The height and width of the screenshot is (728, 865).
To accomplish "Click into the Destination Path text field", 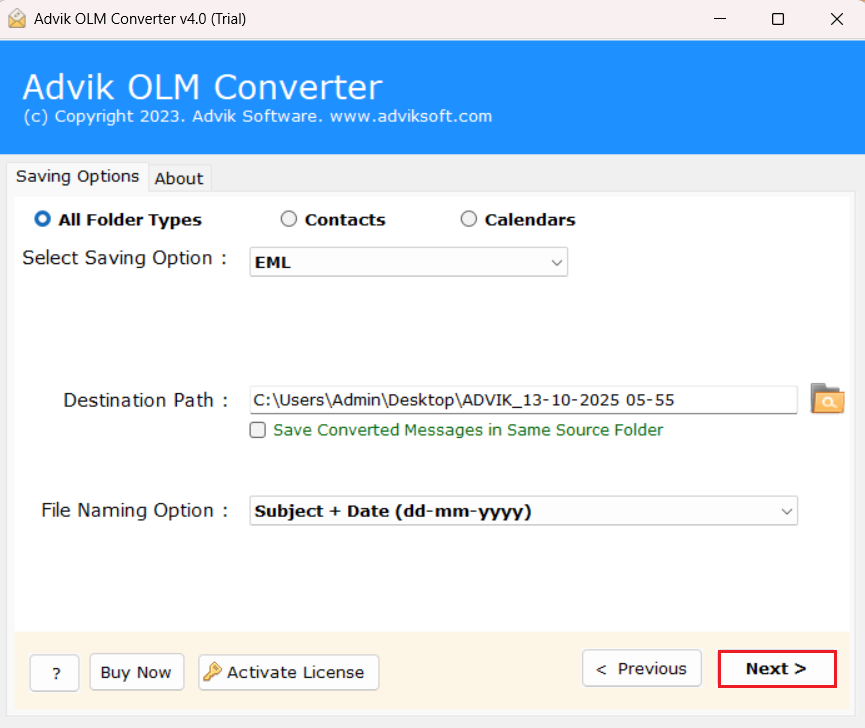I will (x=523, y=400).
